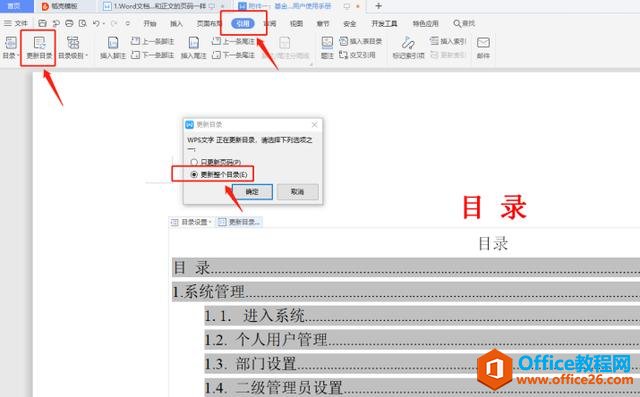Click the TOC entry 1.系统管理
Image resolution: width=640 pixels, height=397 pixels.
(406, 292)
